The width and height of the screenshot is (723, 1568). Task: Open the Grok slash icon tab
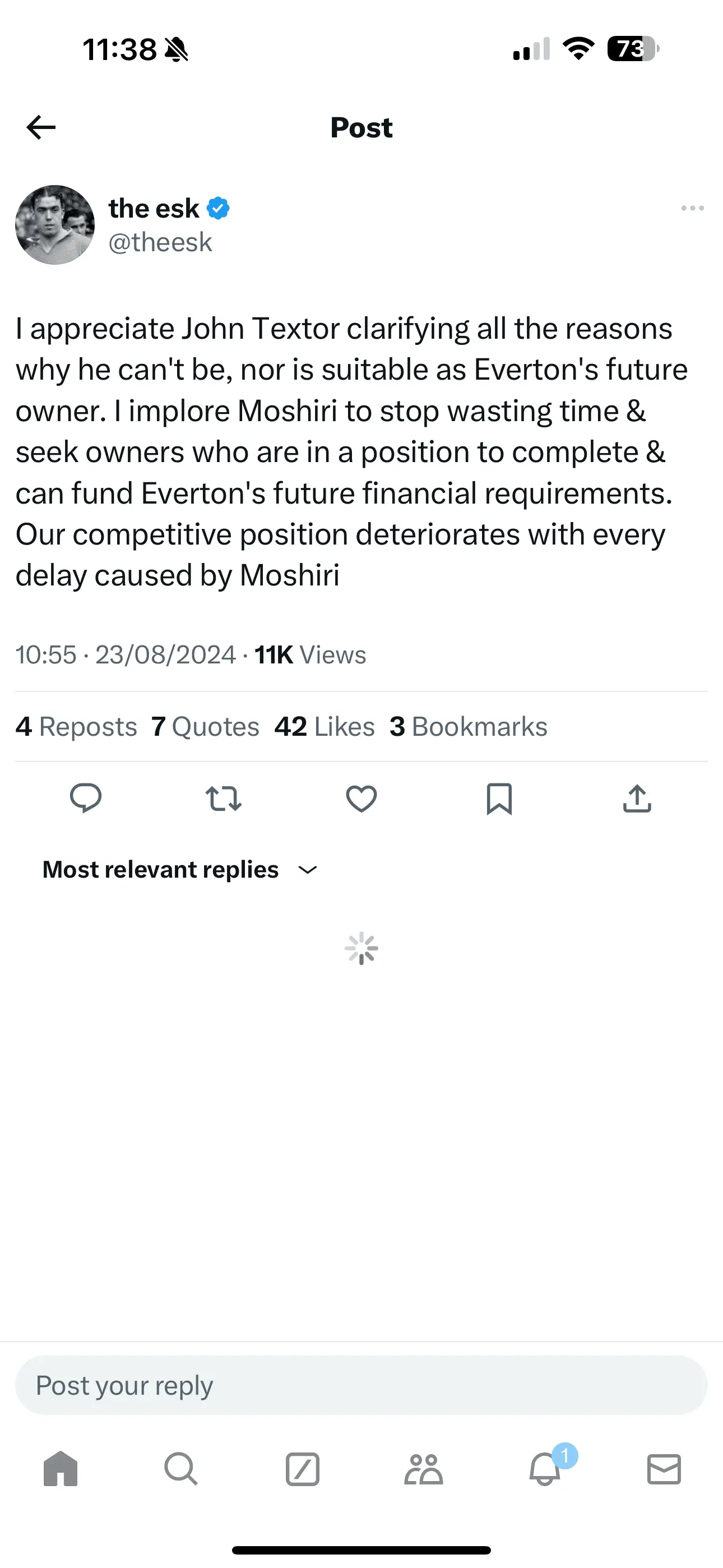[303, 1469]
